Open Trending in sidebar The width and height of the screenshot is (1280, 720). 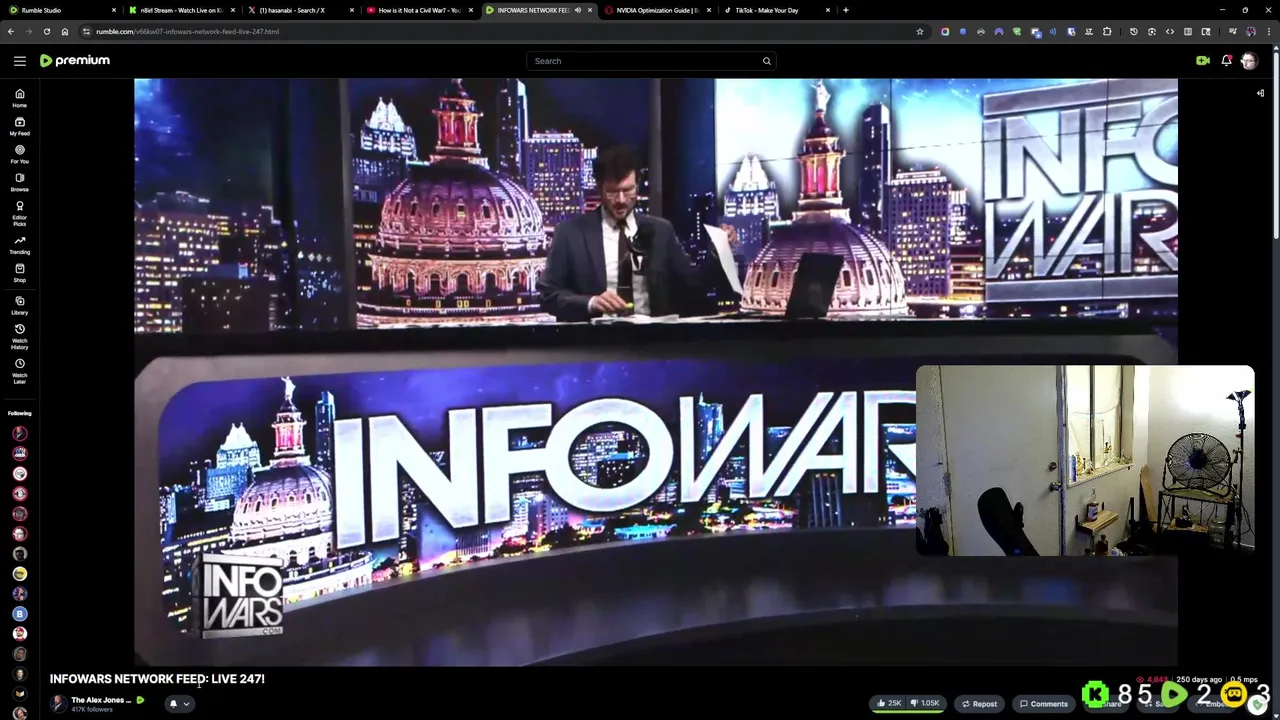click(x=19, y=245)
